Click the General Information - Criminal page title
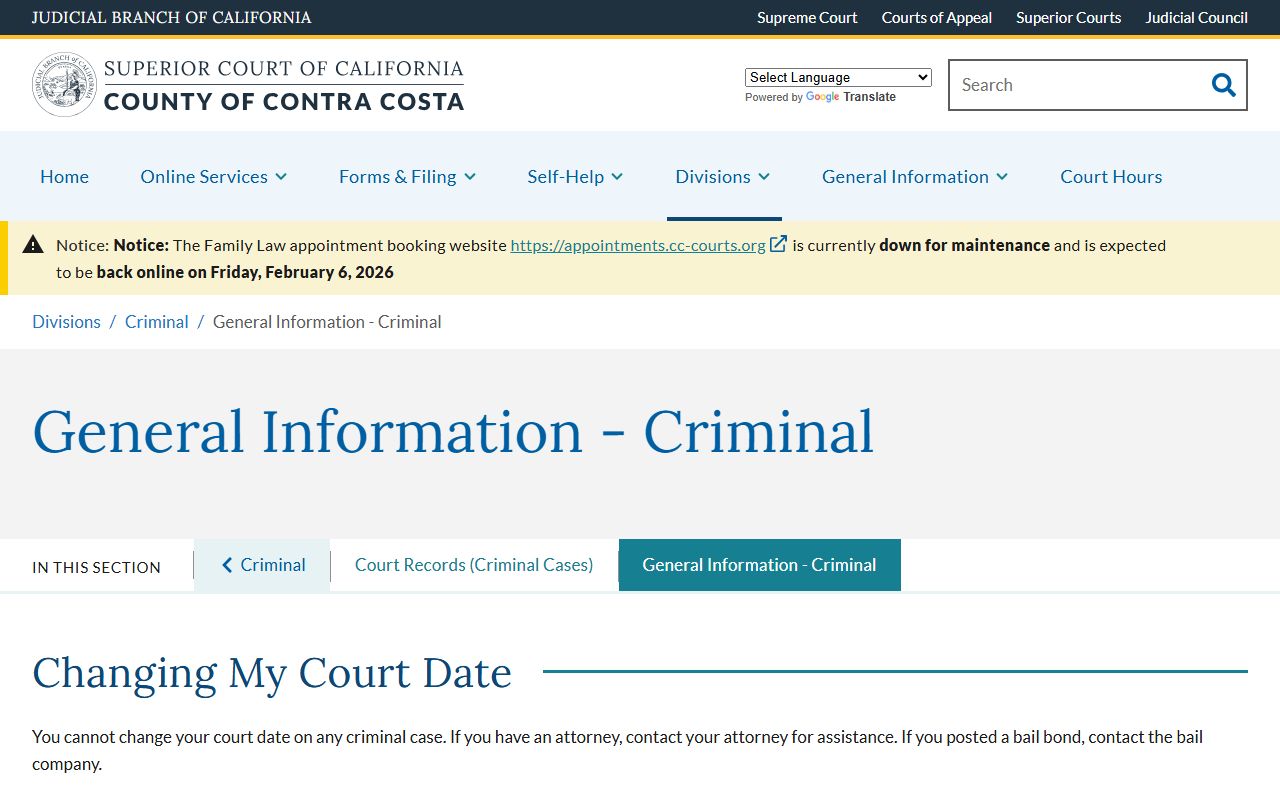Viewport: 1280px width, 800px height. [453, 431]
